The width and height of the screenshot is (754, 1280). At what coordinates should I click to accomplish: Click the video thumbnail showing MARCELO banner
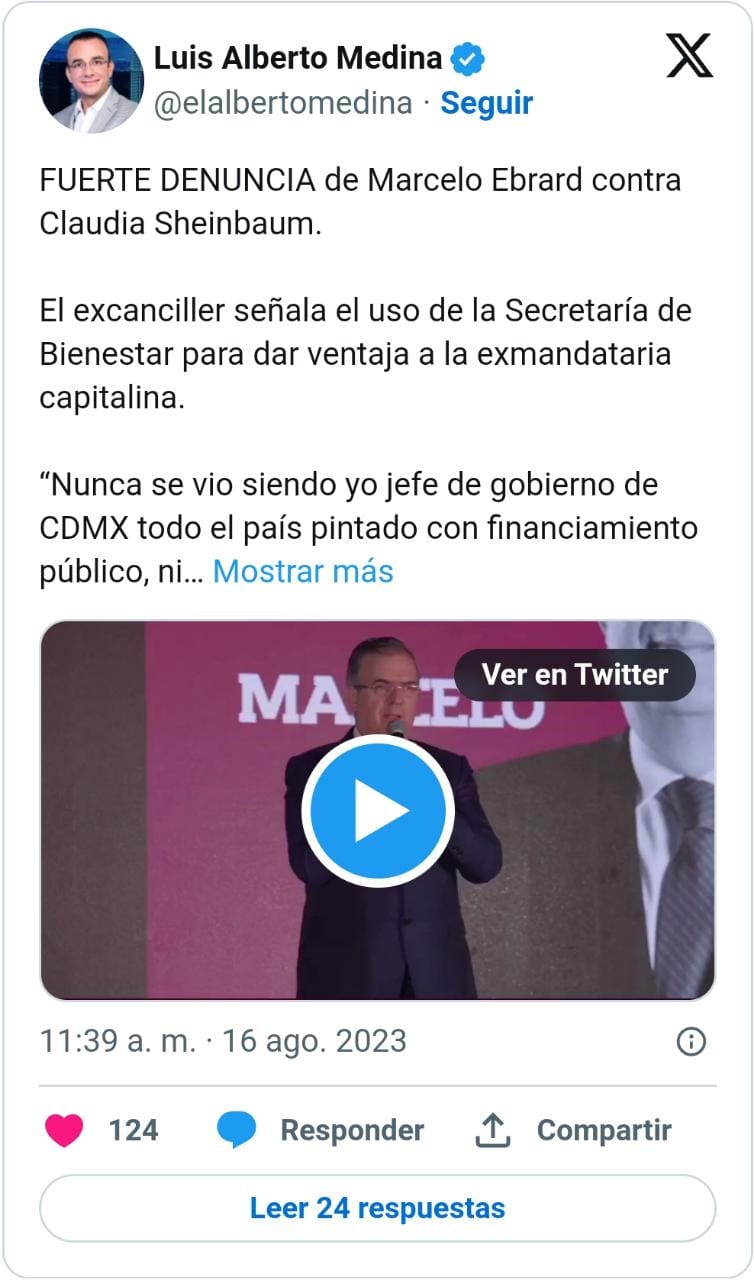[378, 811]
